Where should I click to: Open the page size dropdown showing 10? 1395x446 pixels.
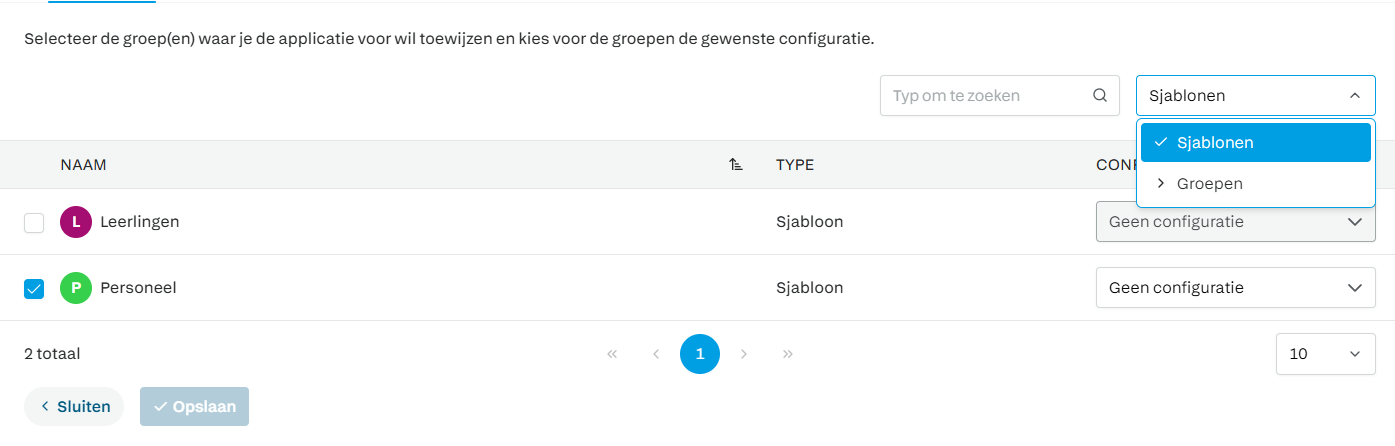[x=1325, y=354]
